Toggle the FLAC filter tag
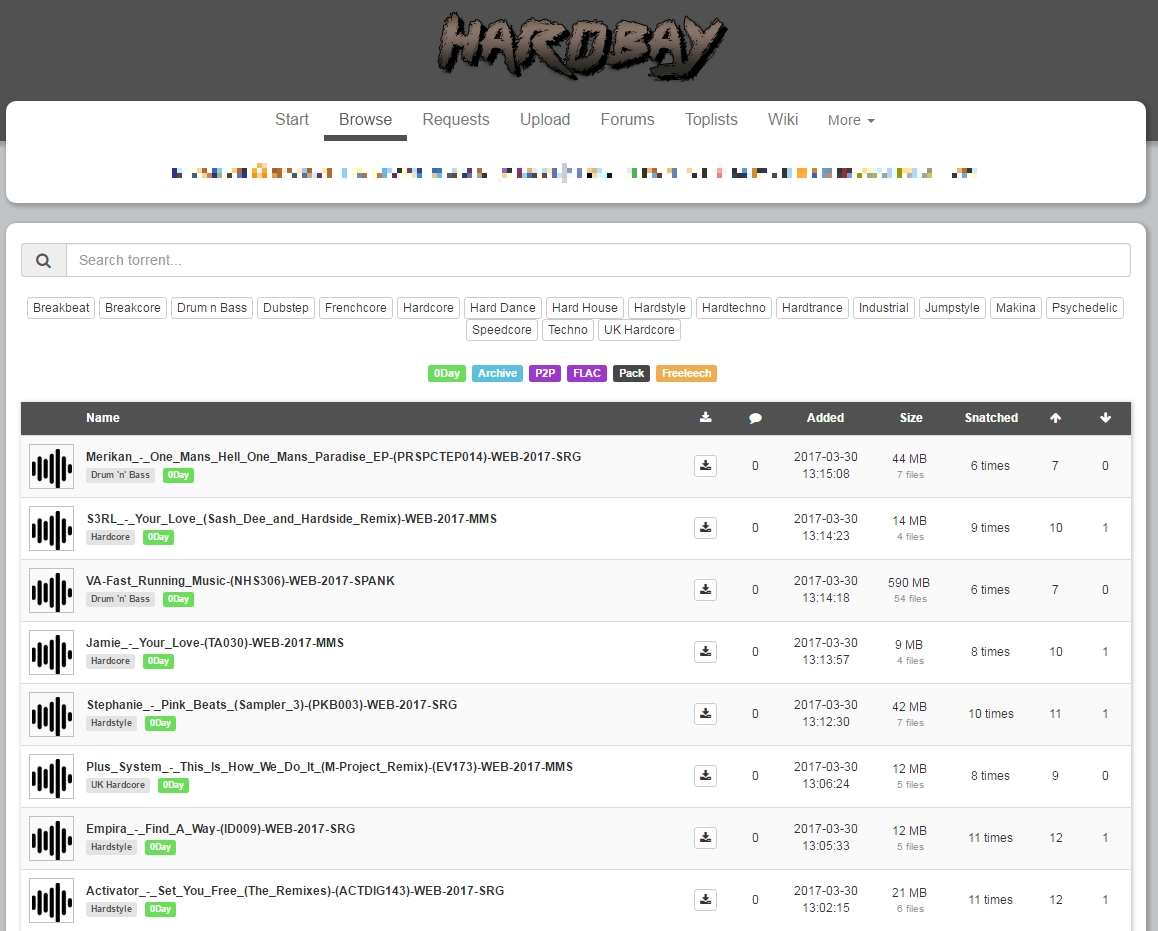Image resolution: width=1158 pixels, height=931 pixels. tap(587, 373)
